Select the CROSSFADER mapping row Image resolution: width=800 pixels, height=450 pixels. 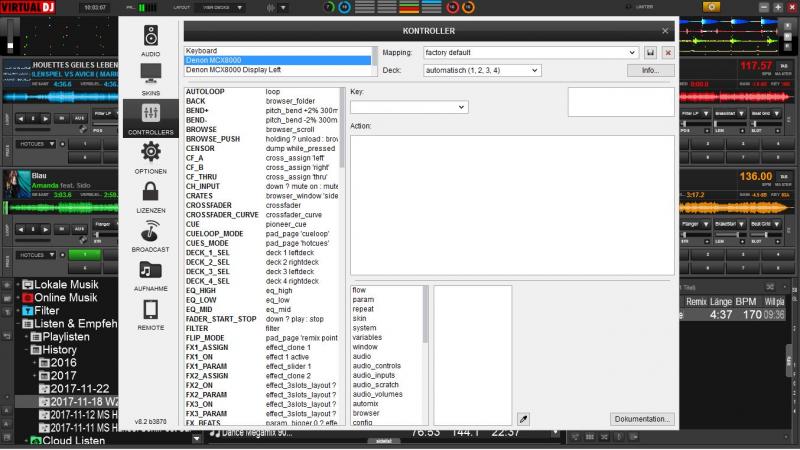point(262,205)
